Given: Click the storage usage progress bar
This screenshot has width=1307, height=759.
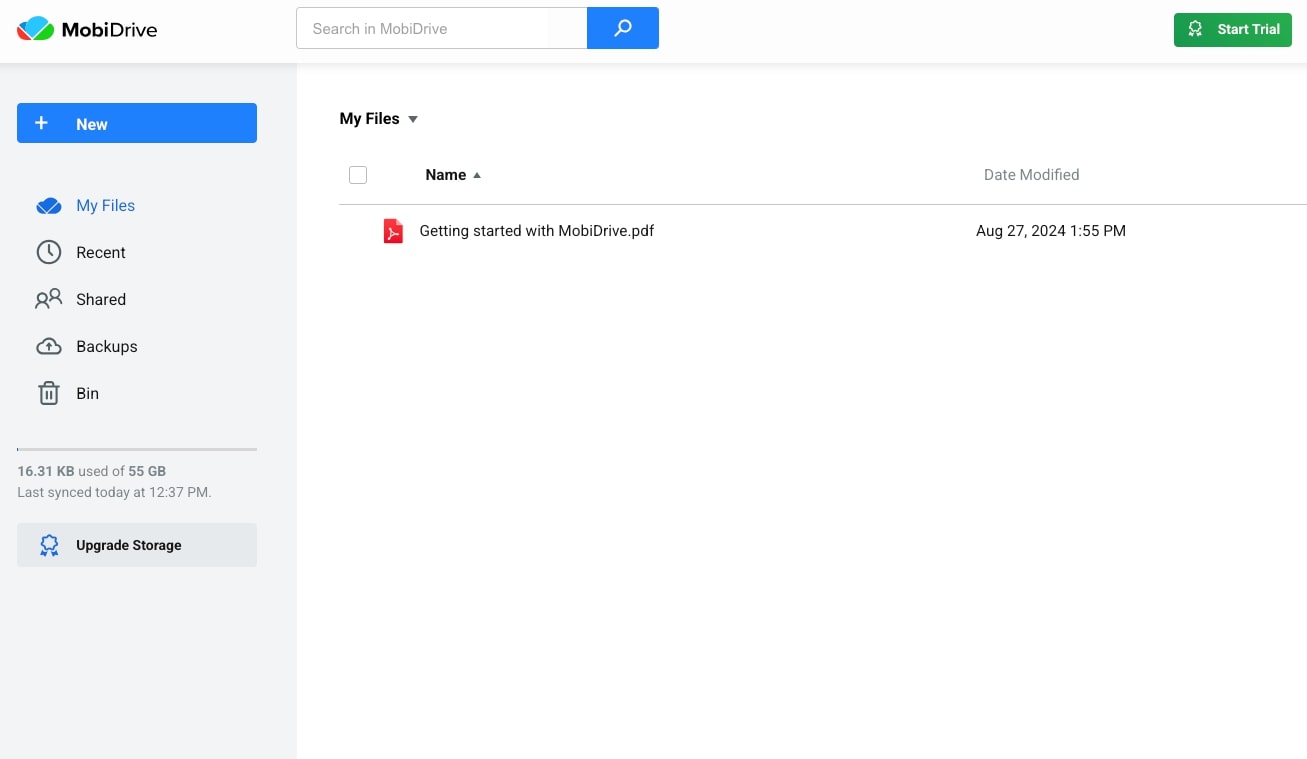Looking at the screenshot, I should [x=137, y=449].
